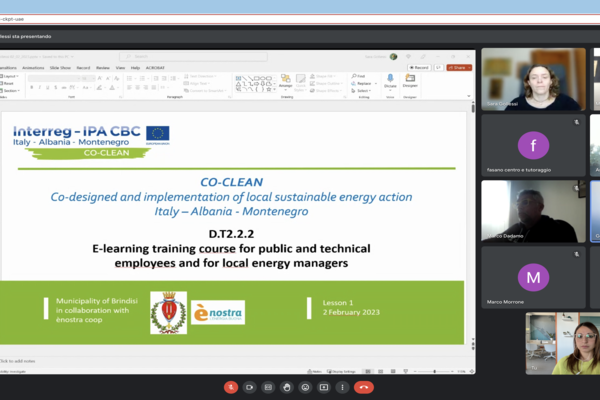The width and height of the screenshot is (600, 400).
Task: Click Display Settings in status bar
Action: (x=341, y=371)
